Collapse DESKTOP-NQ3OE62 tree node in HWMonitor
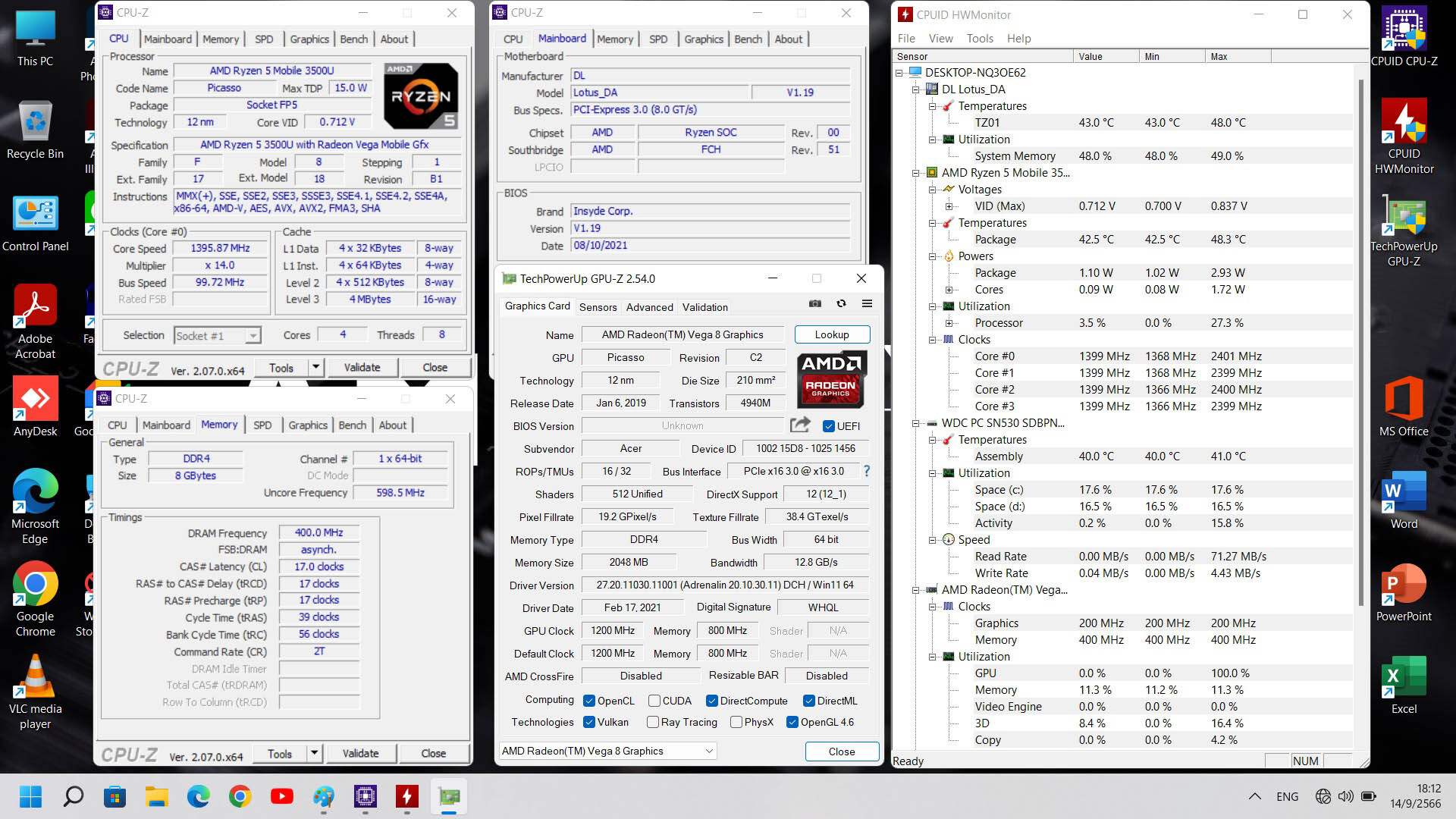1456x819 pixels. (899, 73)
